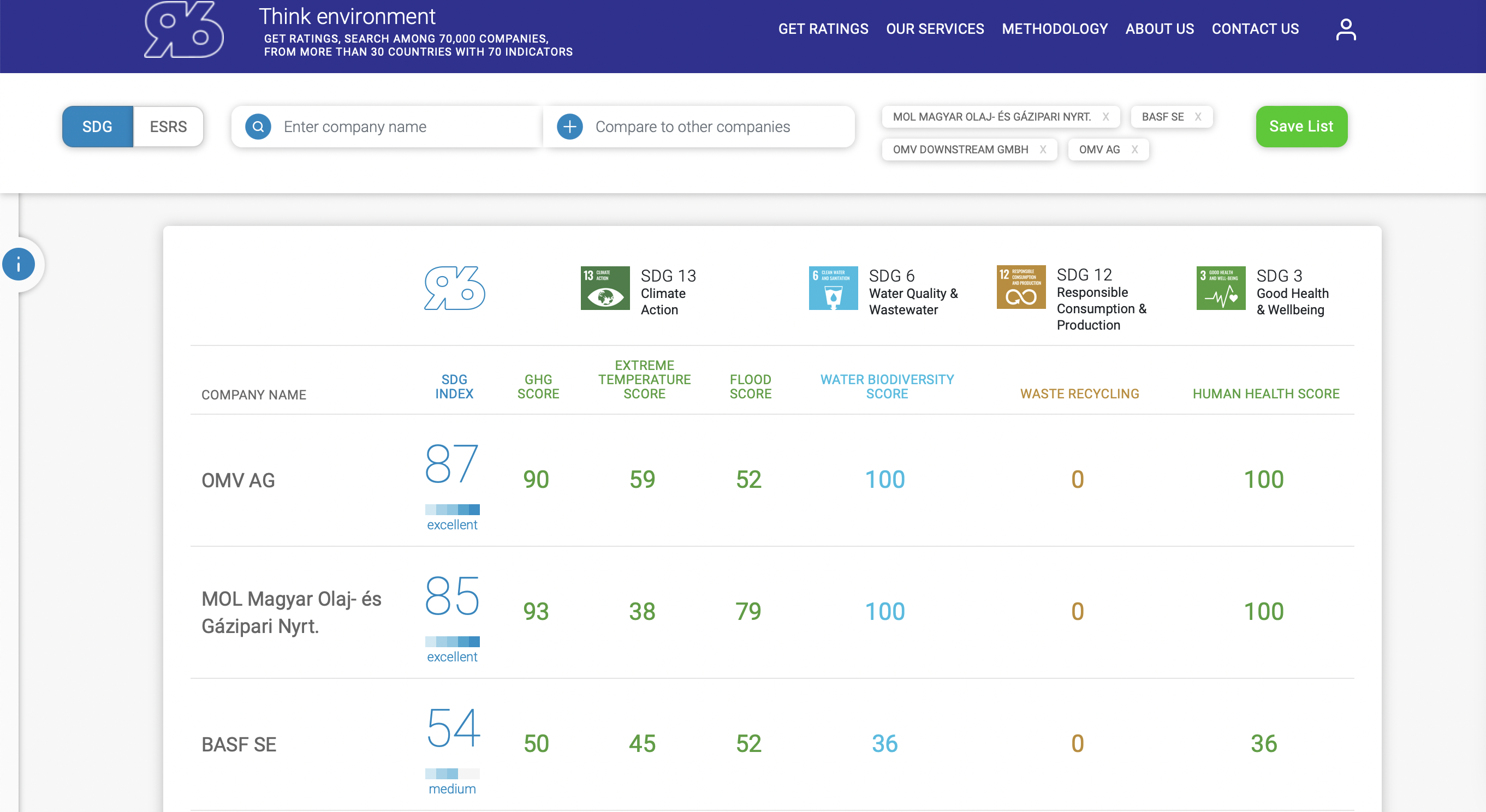The image size is (1486, 812).
Task: Click BASF SE water biodiversity score 36
Action: point(884,743)
